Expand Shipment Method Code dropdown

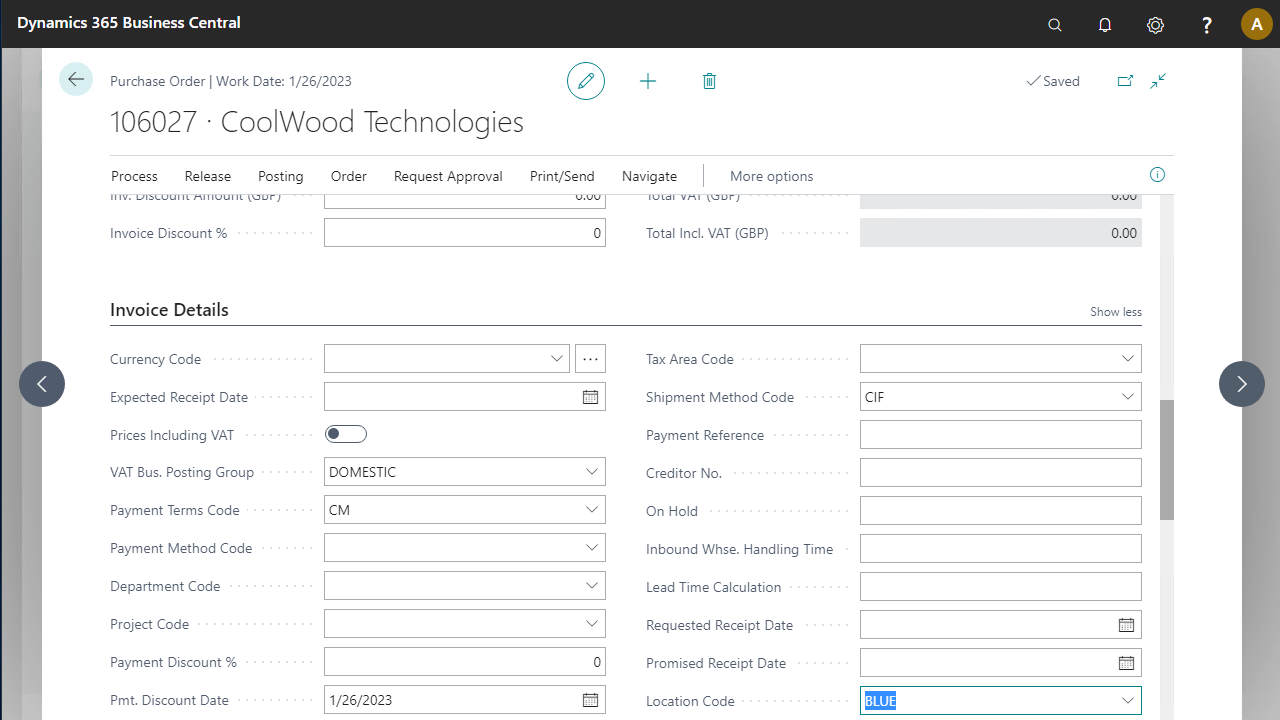(1127, 397)
